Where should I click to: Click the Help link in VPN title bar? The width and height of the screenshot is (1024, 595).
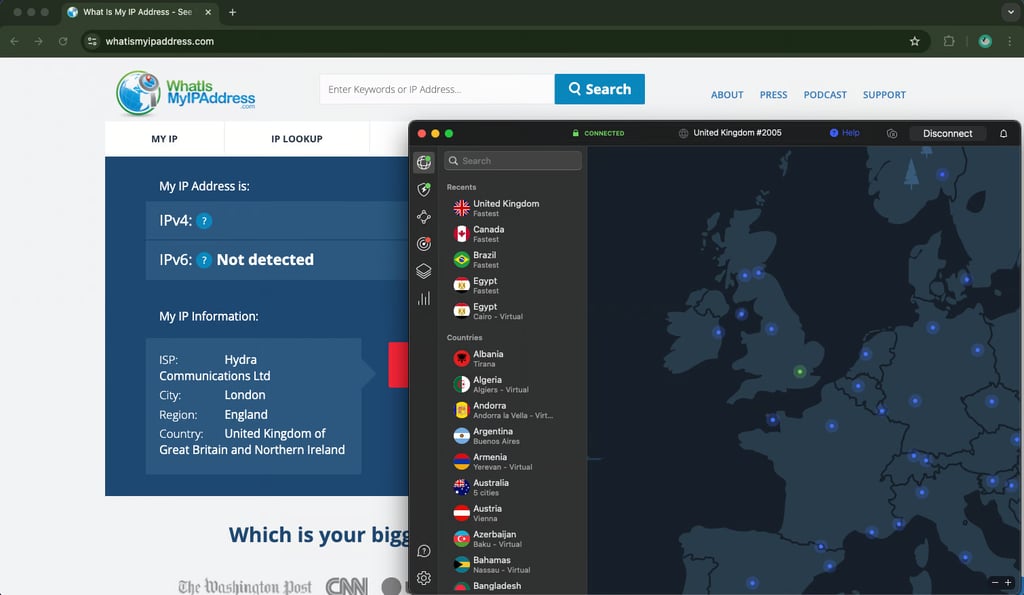tap(844, 133)
